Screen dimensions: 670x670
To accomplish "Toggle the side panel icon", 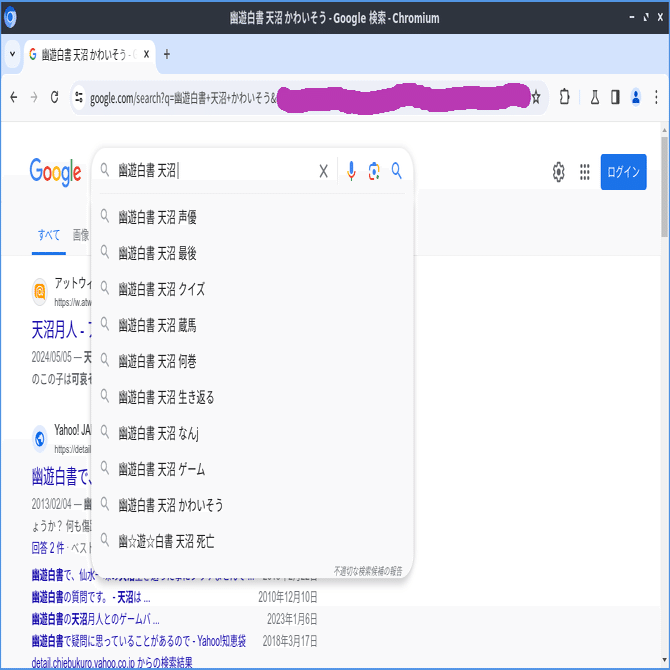I will click(615, 97).
